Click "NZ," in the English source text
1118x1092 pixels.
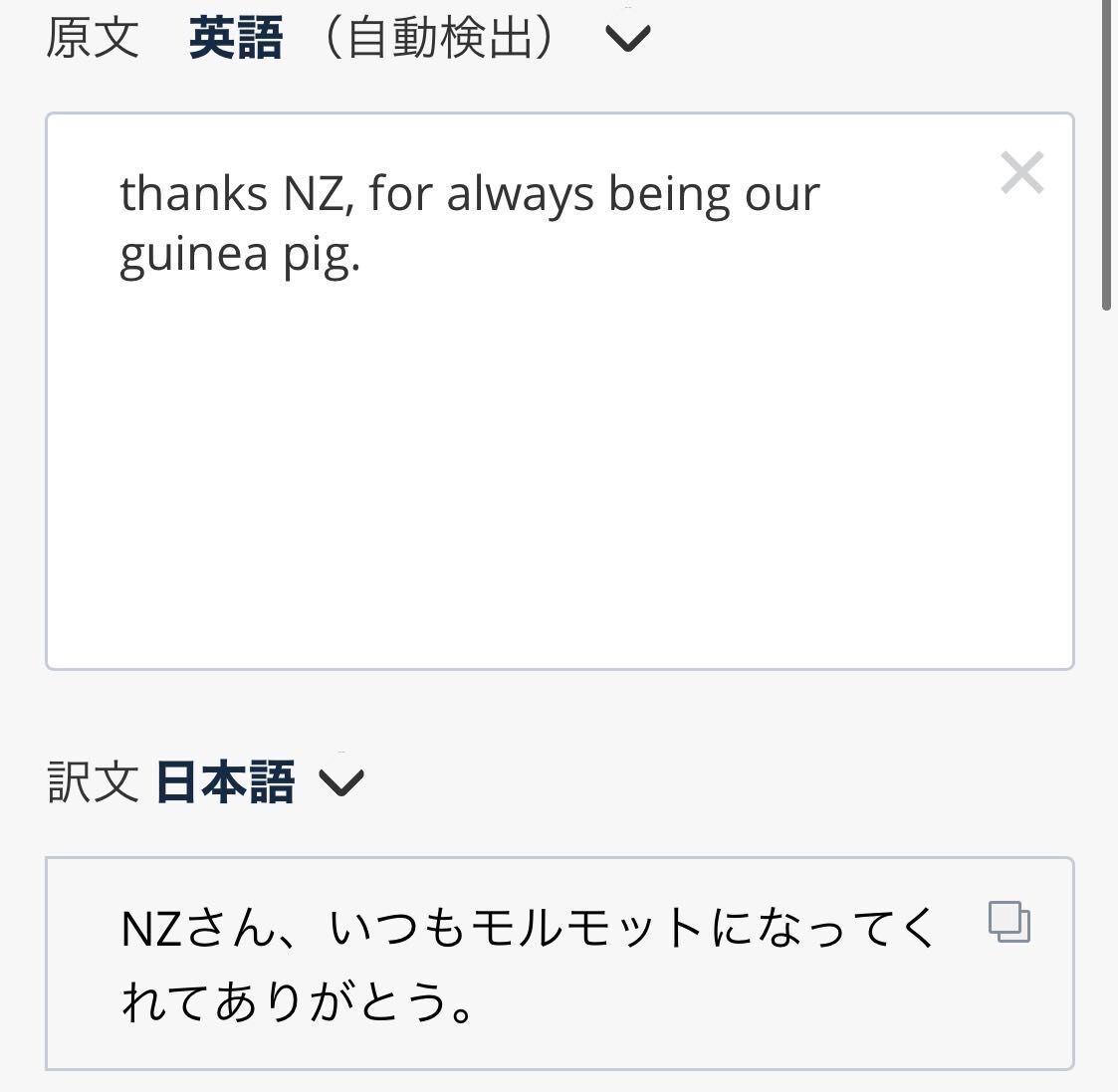(x=319, y=194)
